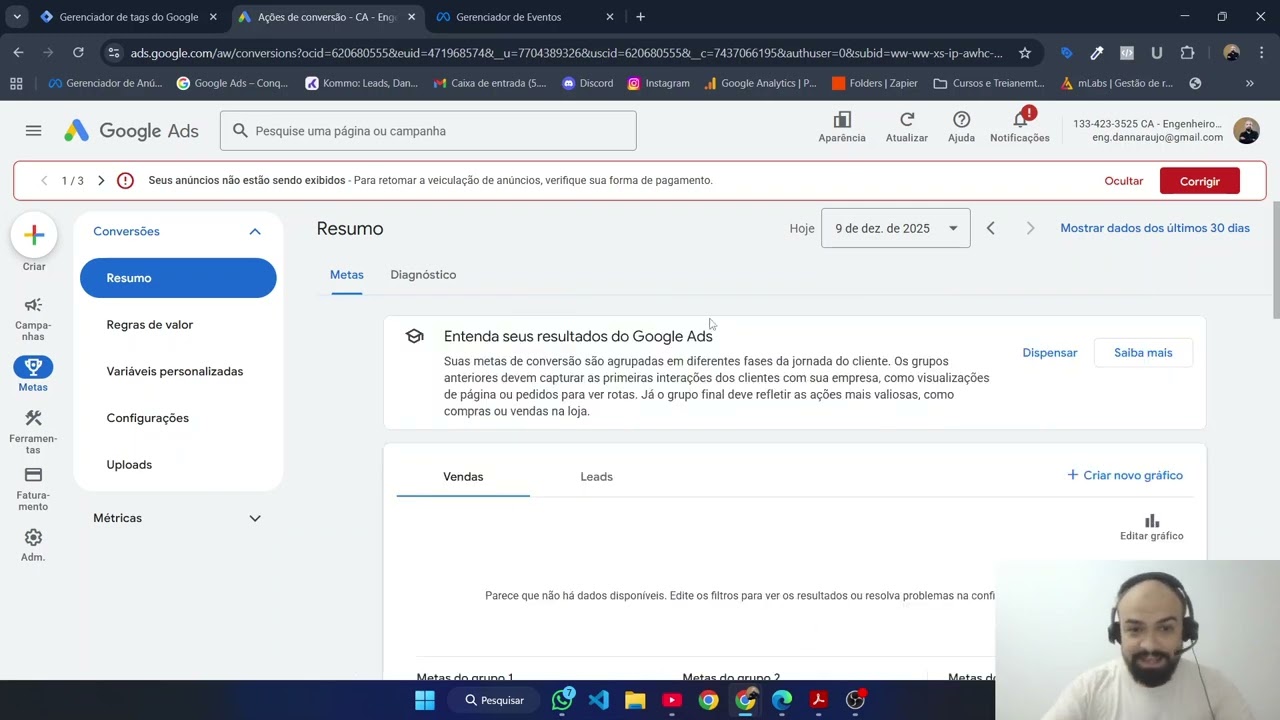The height and width of the screenshot is (720, 1280).
Task: Select the Metas tab
Action: pos(347,274)
